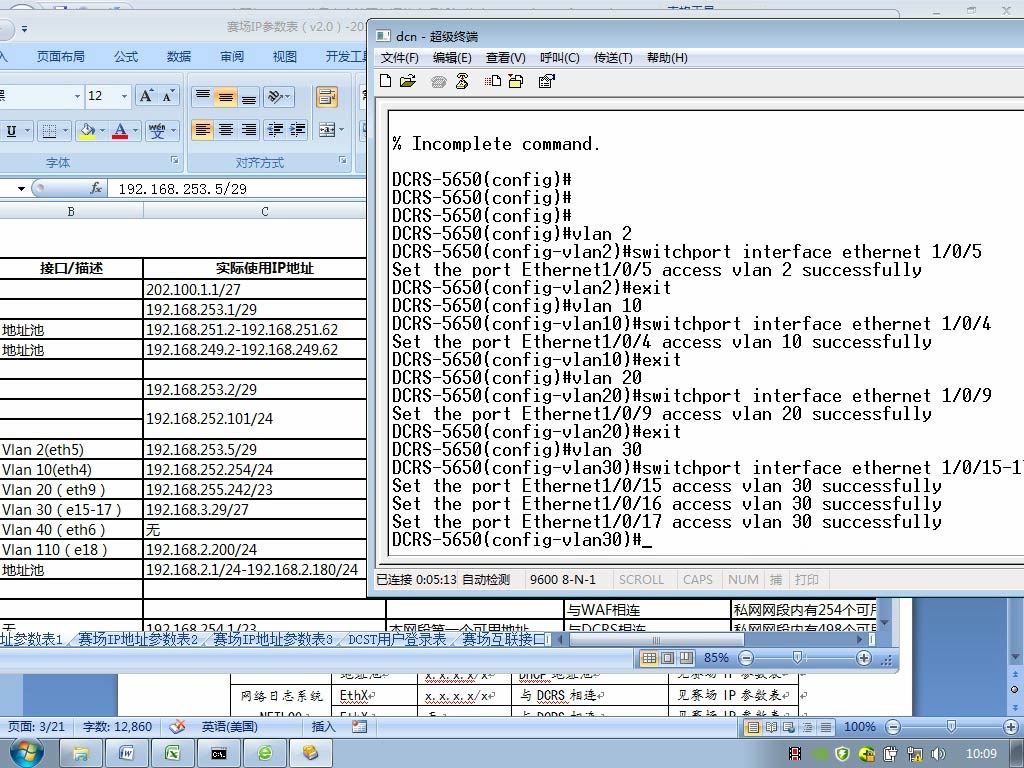This screenshot has height=768, width=1024.
Task: Increase font size in Excel ribbon
Action: pyautogui.click(x=146, y=96)
